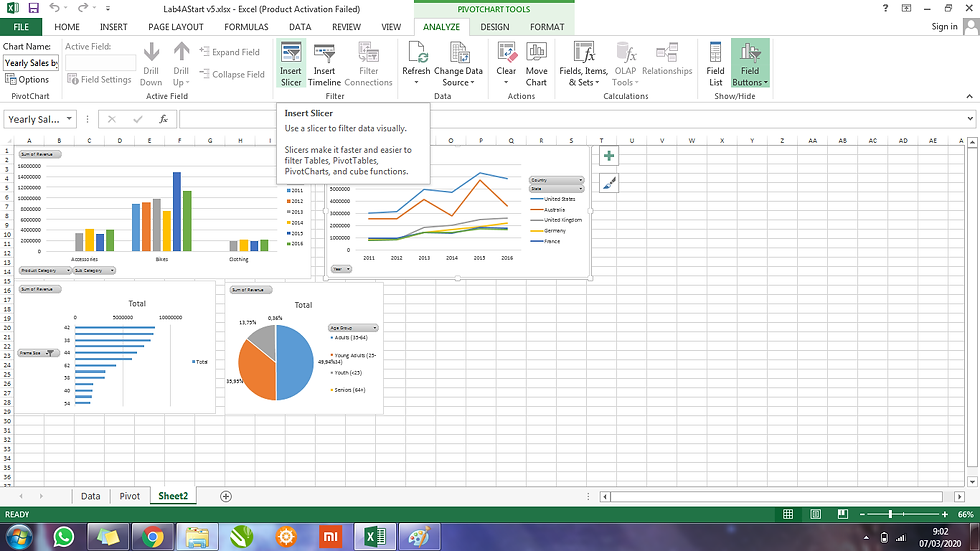Click the Save icon in the title bar
This screenshot has width=980, height=551.
(34, 8)
